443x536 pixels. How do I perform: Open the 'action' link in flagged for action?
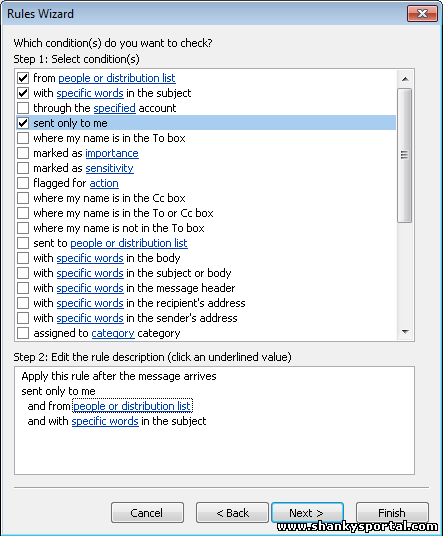coord(104,183)
